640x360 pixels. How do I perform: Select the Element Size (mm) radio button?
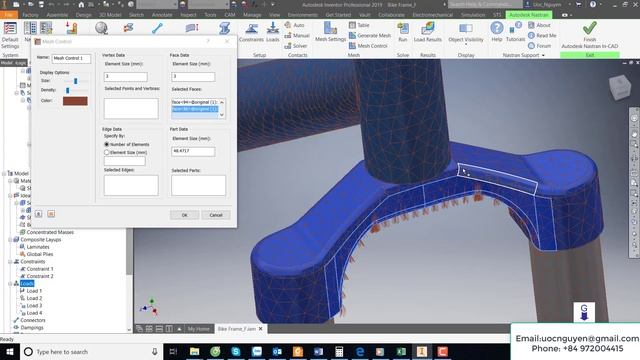(107, 152)
